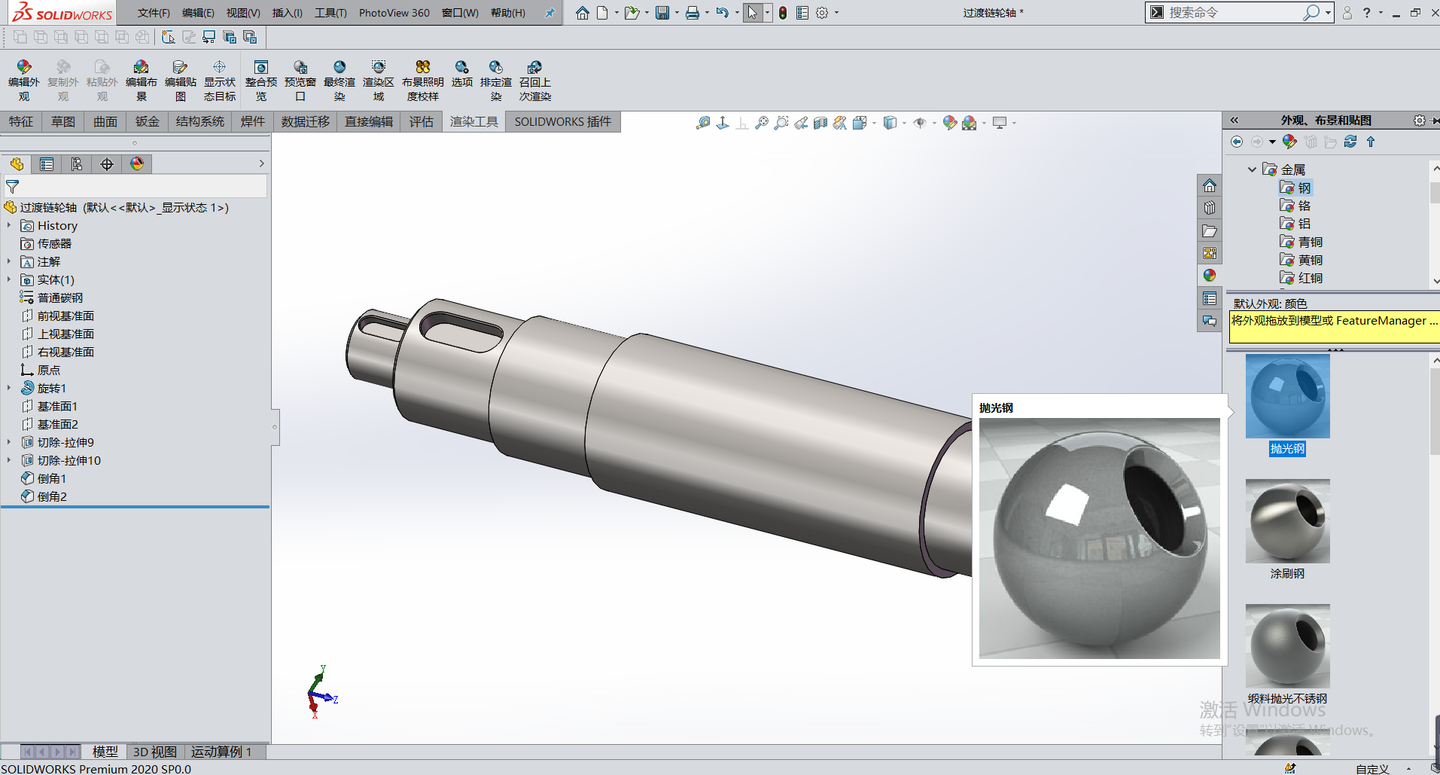Click the home icon in task pane sidebar
1440x775 pixels.
(1210, 186)
